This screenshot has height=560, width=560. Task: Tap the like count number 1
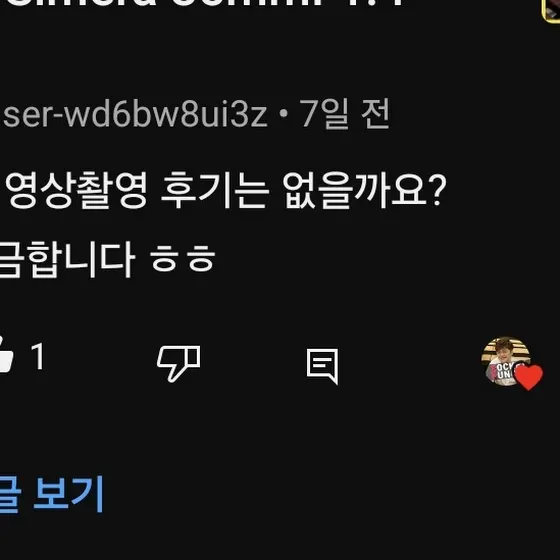[x=37, y=356]
